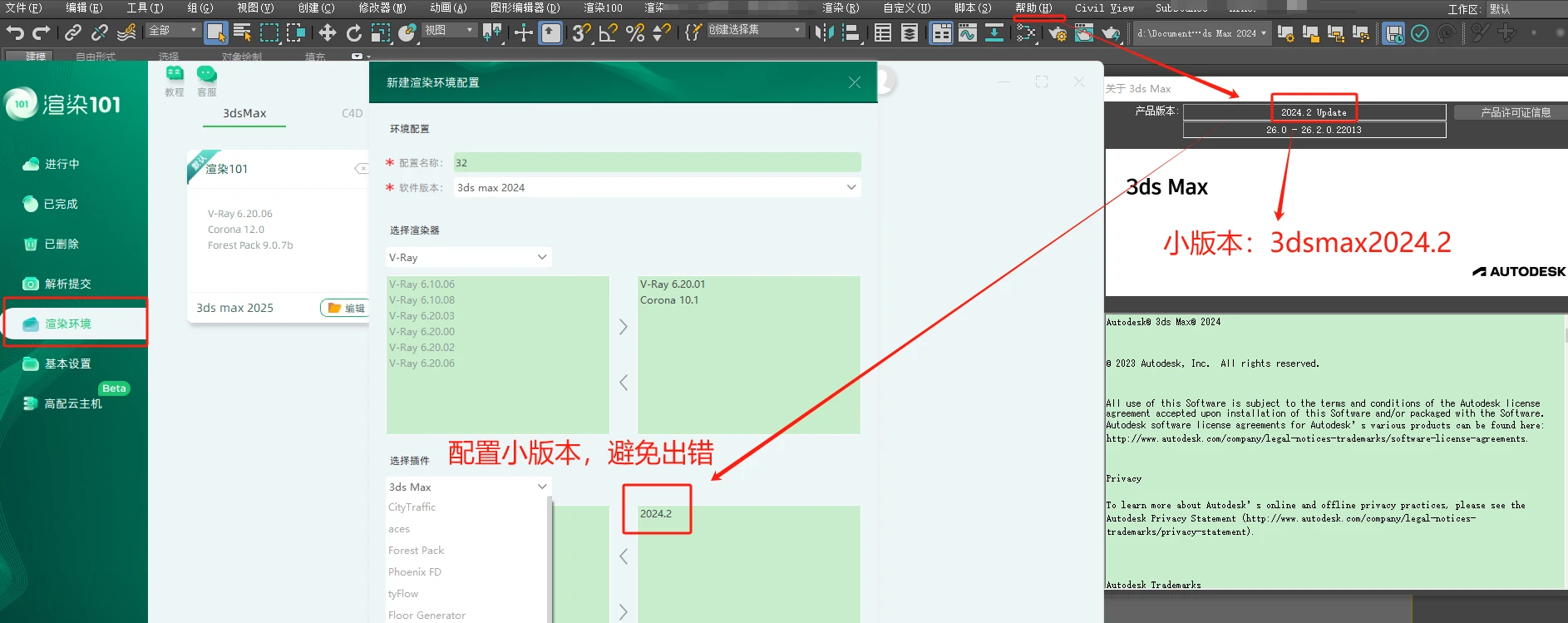Click the Undo arrow in the toolbar
Viewport: 1568px width, 623px height.
pyautogui.click(x=15, y=33)
